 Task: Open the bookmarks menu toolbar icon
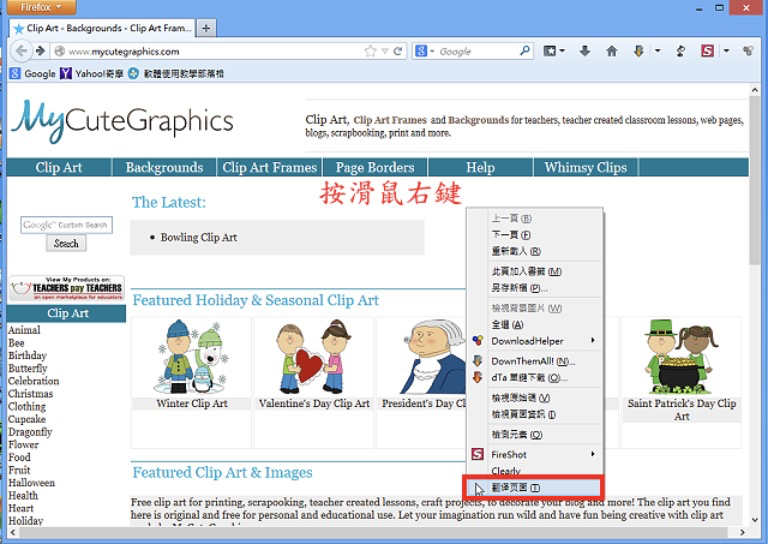click(550, 50)
